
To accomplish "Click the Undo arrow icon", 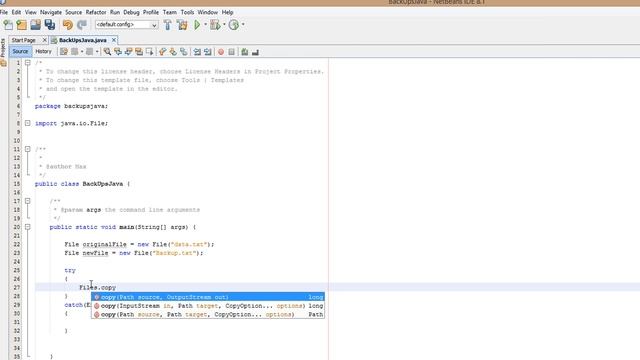I will tap(68, 25).
